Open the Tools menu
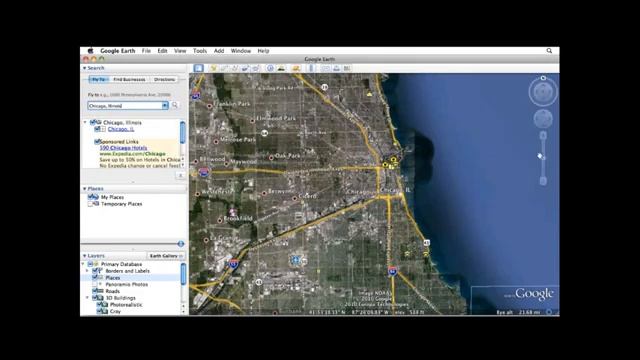This screenshot has width=640, height=360. [200, 51]
